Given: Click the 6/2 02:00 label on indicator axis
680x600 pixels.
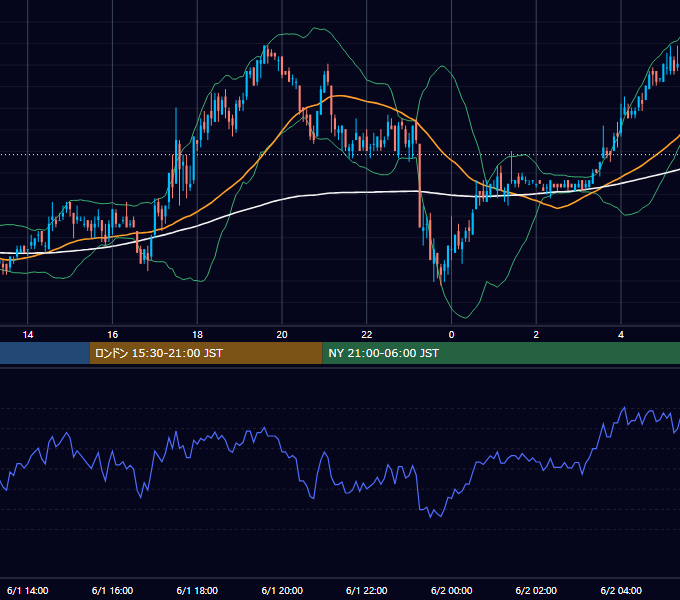Looking at the screenshot, I should pyautogui.click(x=536, y=590).
